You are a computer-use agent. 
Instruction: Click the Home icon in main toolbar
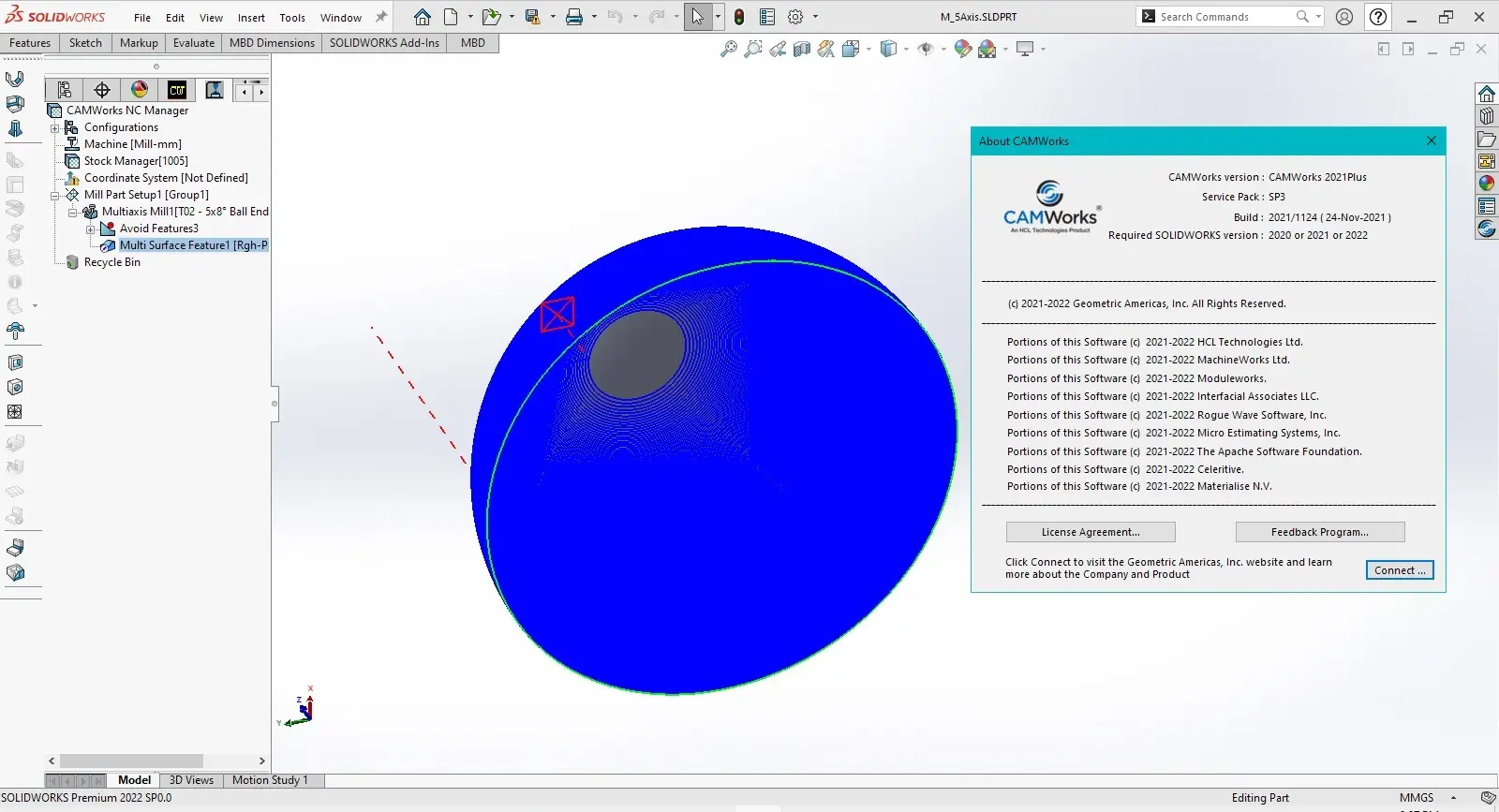[x=423, y=17]
